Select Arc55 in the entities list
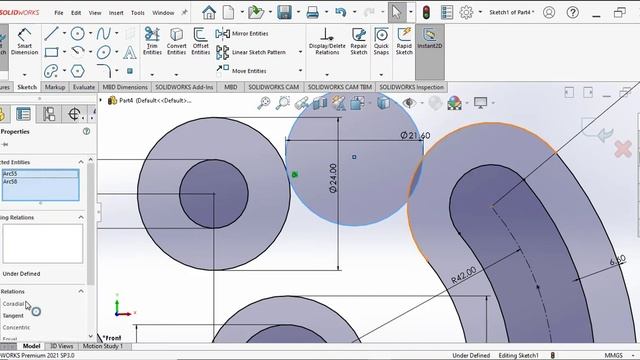Image resolution: width=640 pixels, height=360 pixels. click(x=40, y=174)
